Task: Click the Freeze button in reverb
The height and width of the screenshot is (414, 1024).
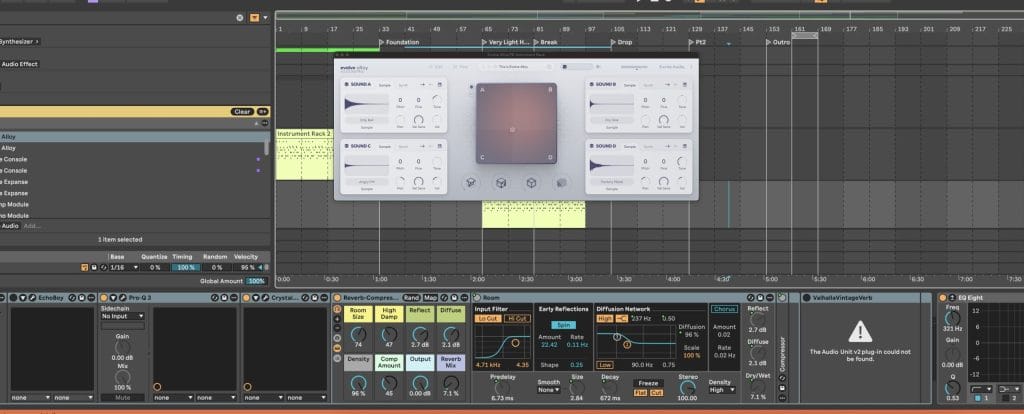Action: click(x=648, y=384)
